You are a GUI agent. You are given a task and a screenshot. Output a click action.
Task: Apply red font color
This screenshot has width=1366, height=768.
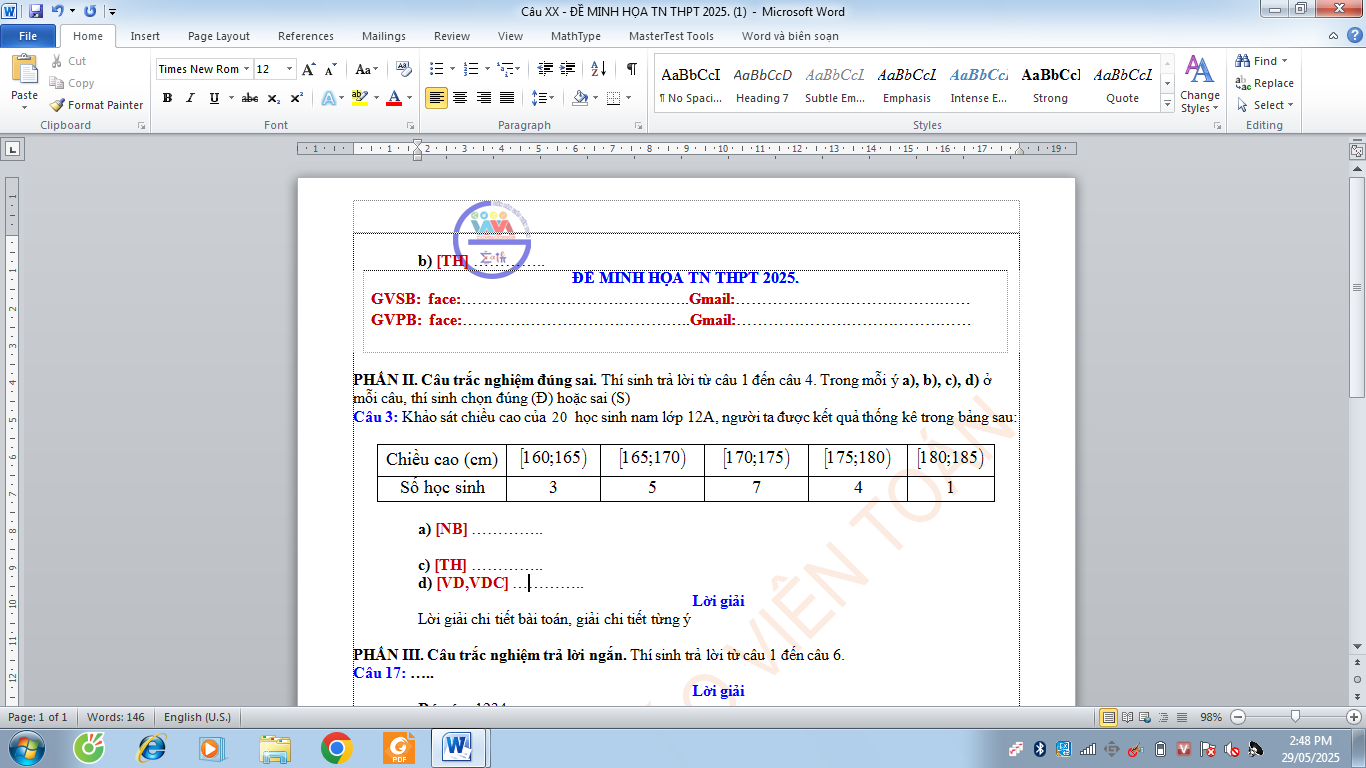pos(394,98)
